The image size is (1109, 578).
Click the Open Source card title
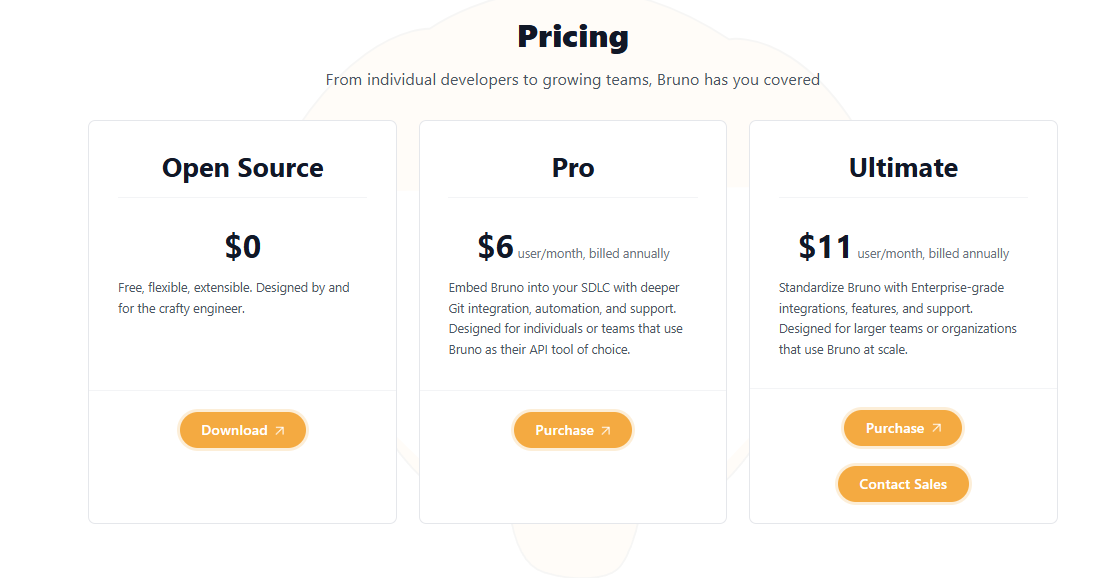pos(243,168)
